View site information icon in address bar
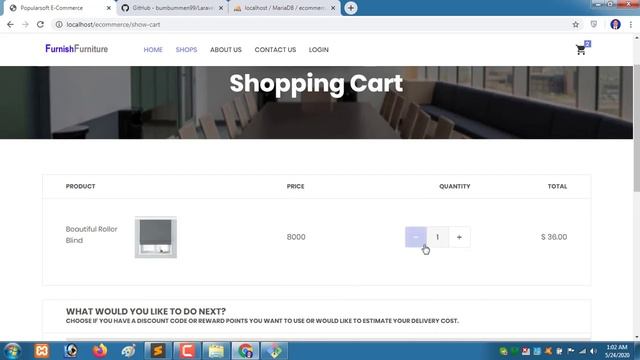640x360 pixels. (59, 24)
